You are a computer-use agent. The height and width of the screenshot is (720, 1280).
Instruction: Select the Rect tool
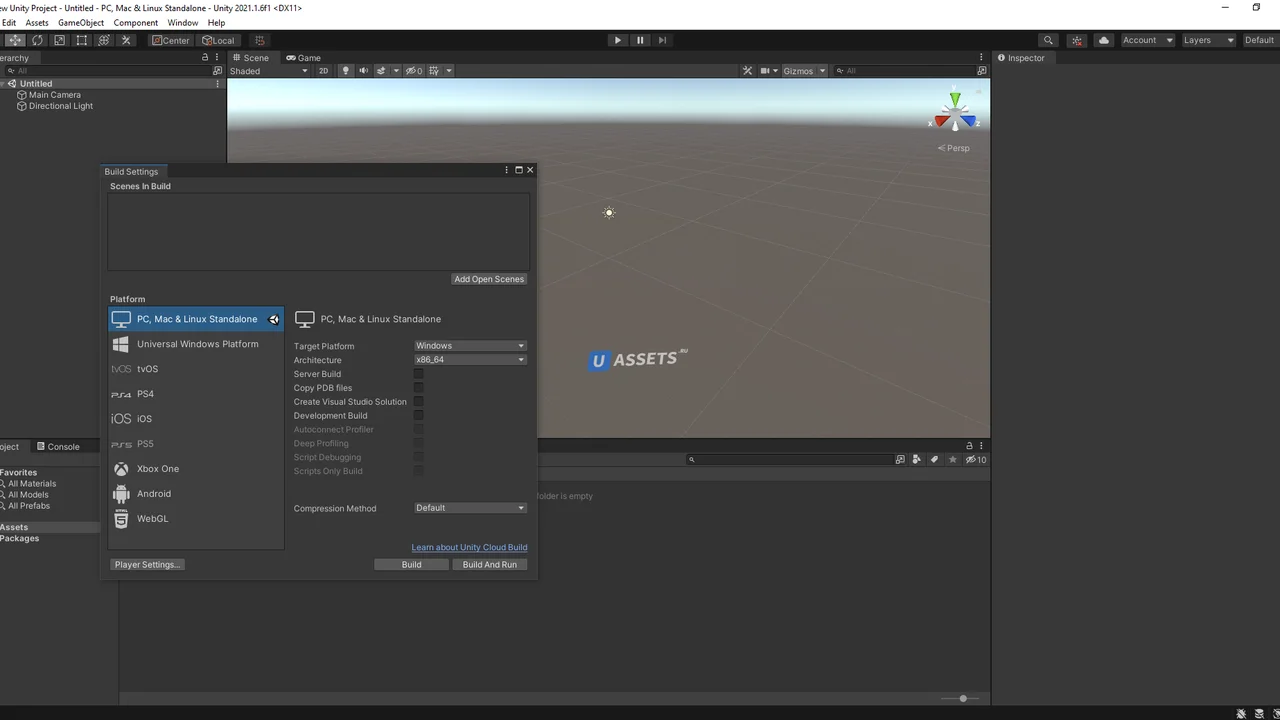[x=81, y=40]
